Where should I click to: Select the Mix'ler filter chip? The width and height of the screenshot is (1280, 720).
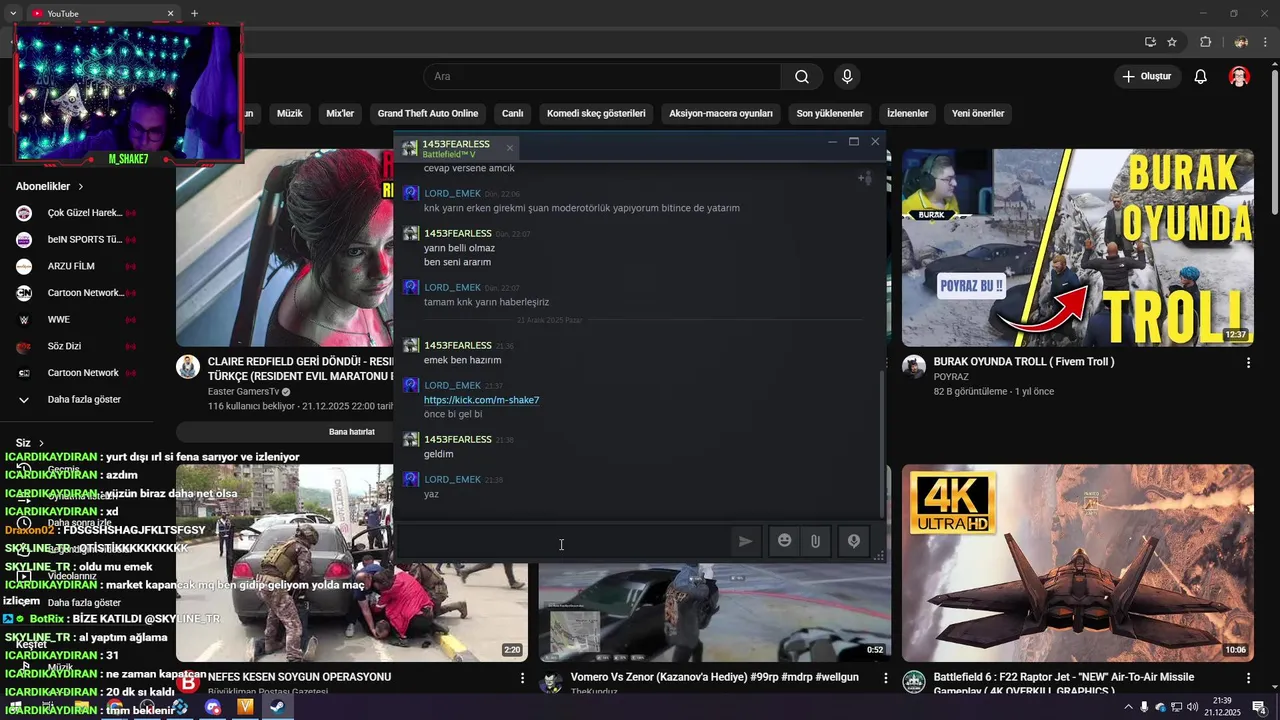tap(340, 113)
